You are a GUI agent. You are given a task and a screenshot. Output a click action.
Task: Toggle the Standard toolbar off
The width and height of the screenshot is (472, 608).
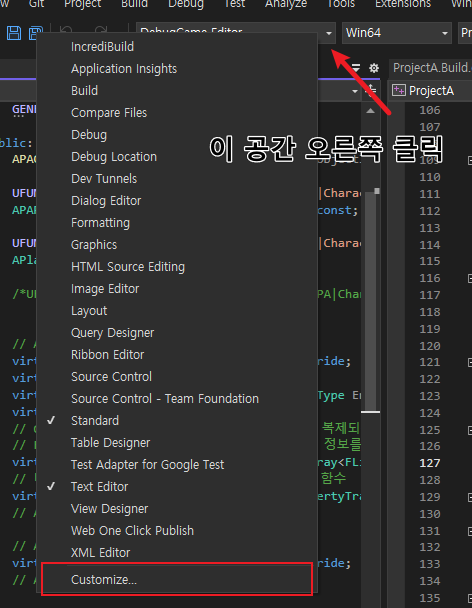(x=177, y=421)
